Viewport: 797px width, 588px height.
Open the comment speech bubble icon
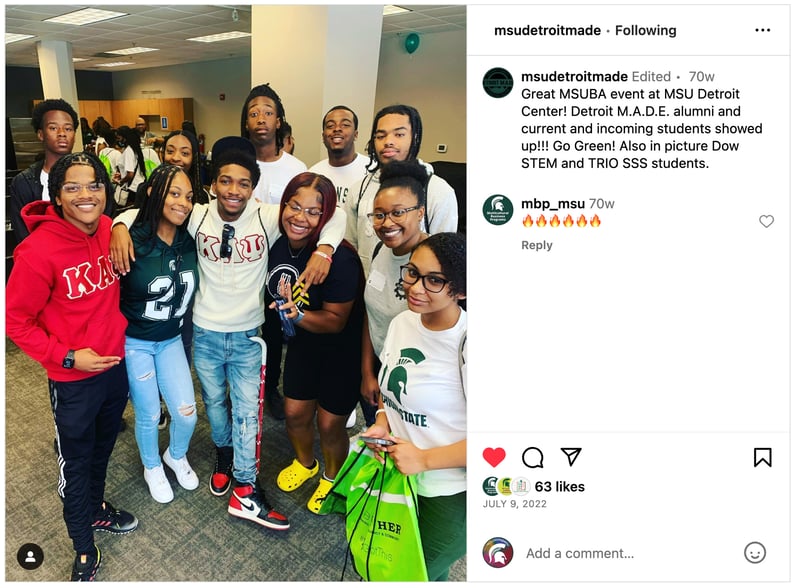click(532, 457)
